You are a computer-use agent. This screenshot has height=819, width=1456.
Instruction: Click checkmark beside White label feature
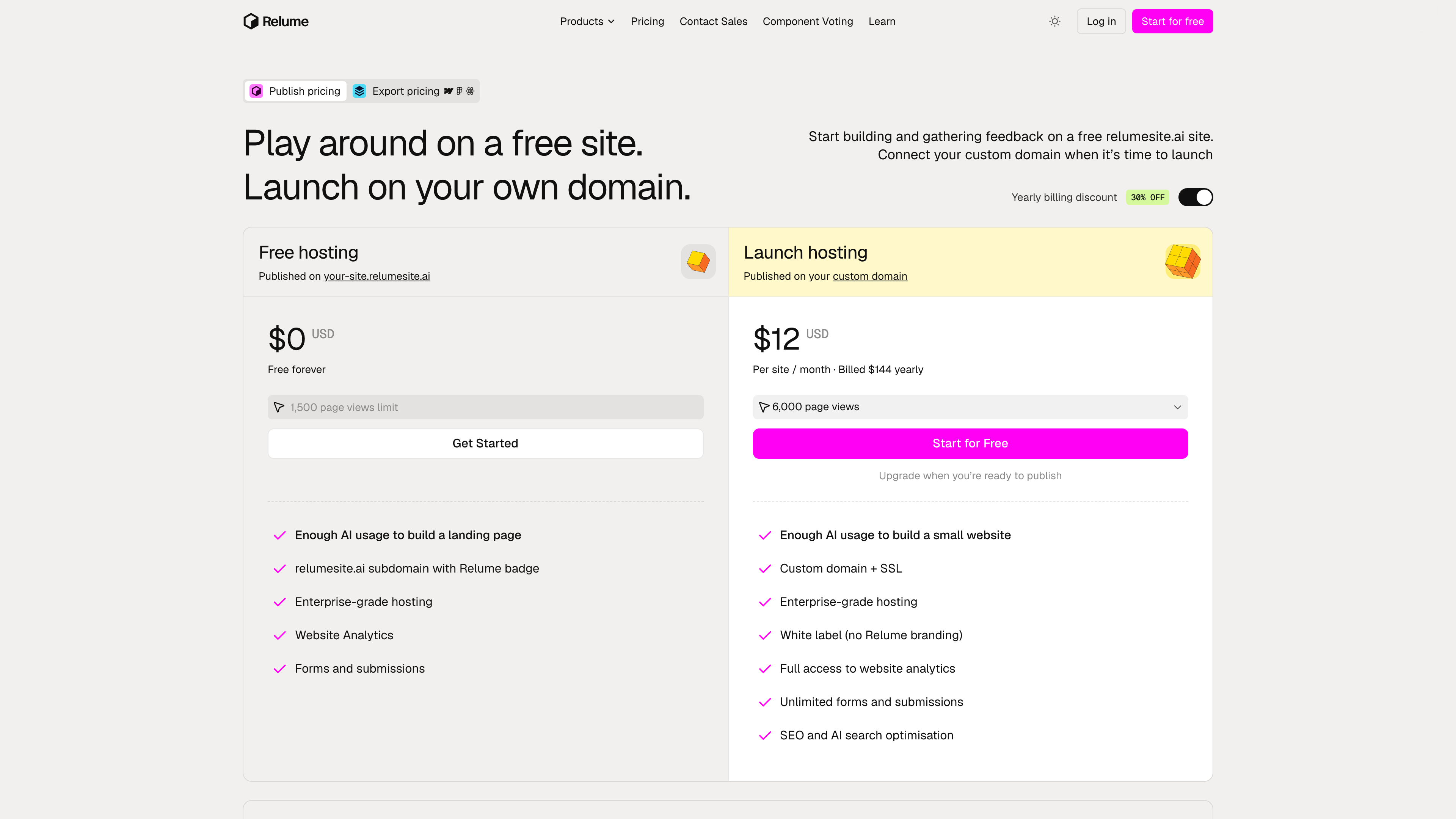click(765, 635)
